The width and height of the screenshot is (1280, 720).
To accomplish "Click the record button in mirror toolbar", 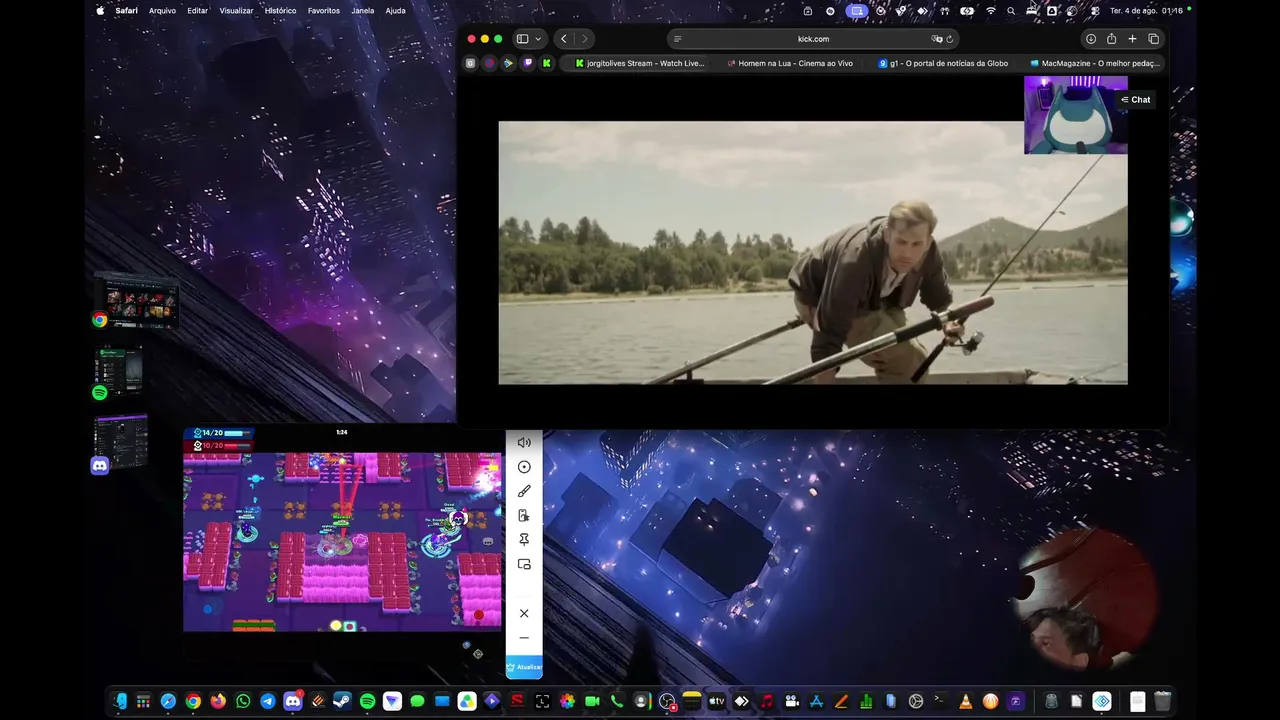I will point(524,467).
